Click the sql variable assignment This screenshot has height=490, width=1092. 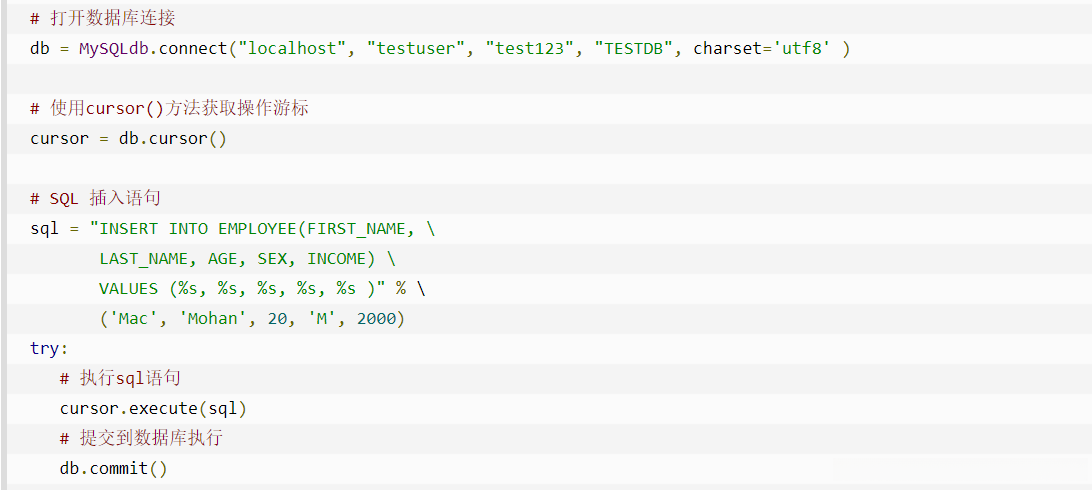point(45,228)
